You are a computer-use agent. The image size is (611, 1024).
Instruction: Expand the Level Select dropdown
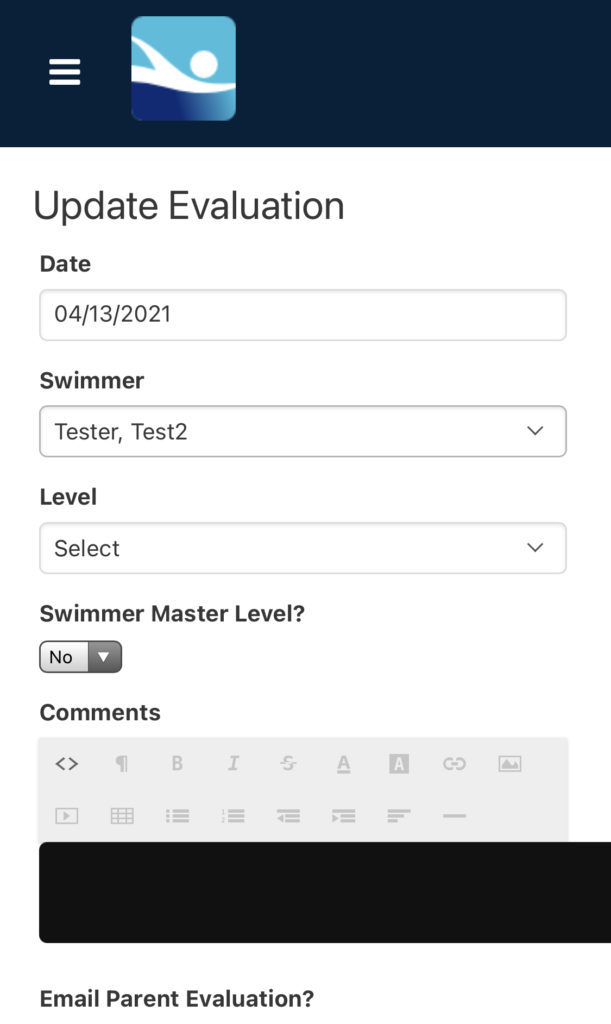[x=303, y=548]
